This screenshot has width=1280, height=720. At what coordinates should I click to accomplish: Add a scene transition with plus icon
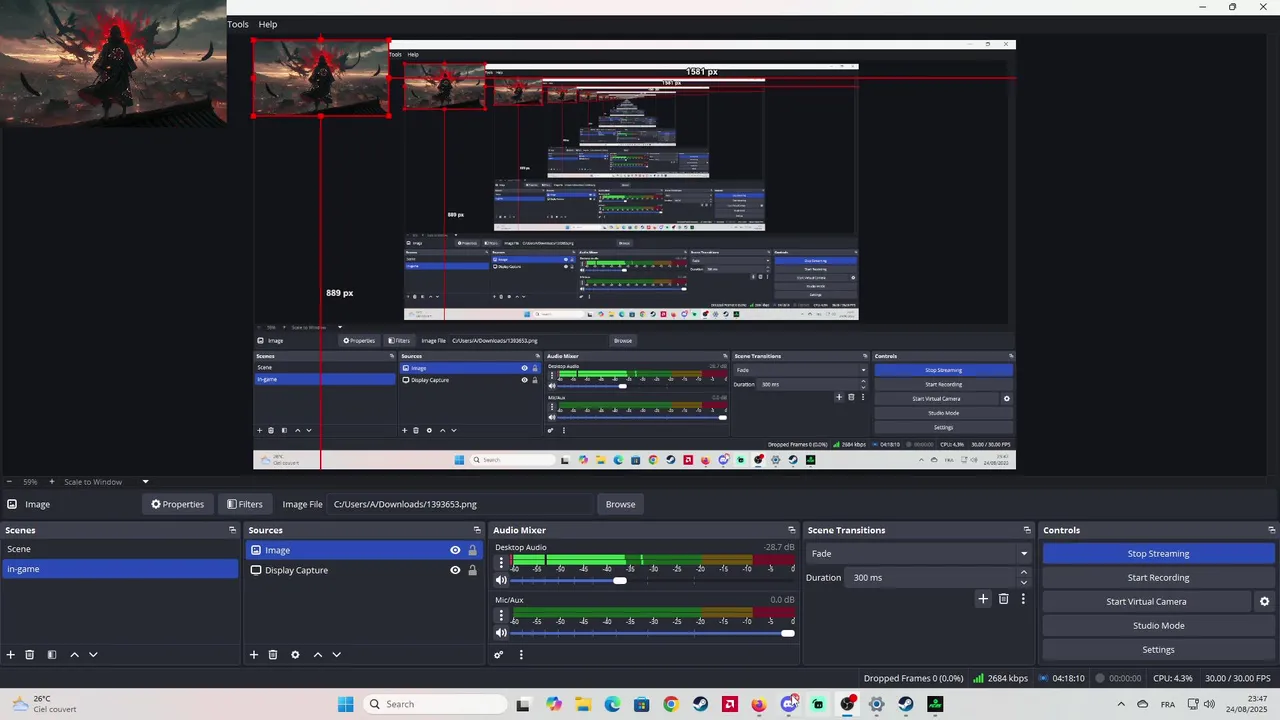pyautogui.click(x=983, y=599)
